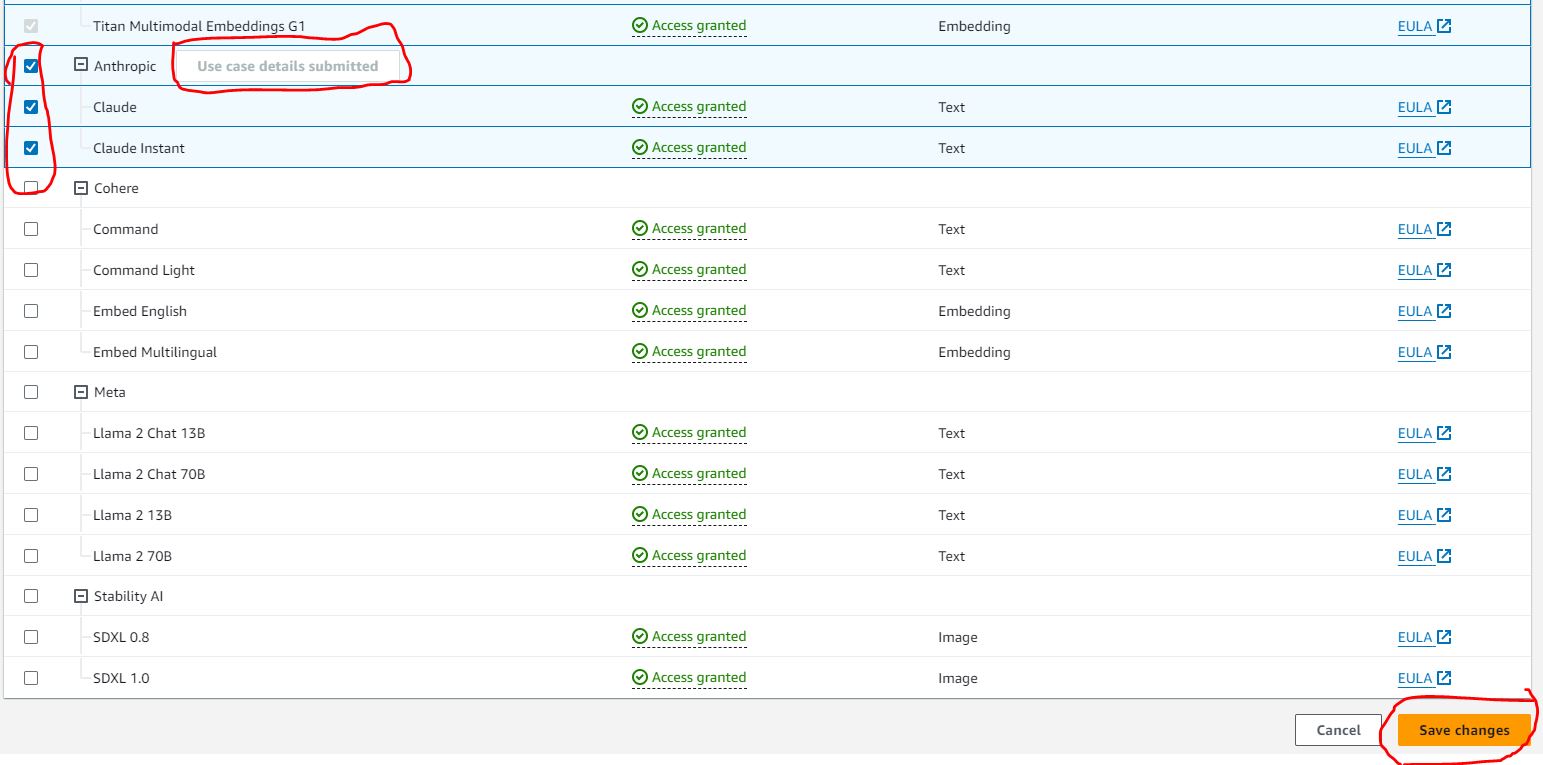
Task: Click Access granted status for Embed Multilingual
Action: pos(689,352)
